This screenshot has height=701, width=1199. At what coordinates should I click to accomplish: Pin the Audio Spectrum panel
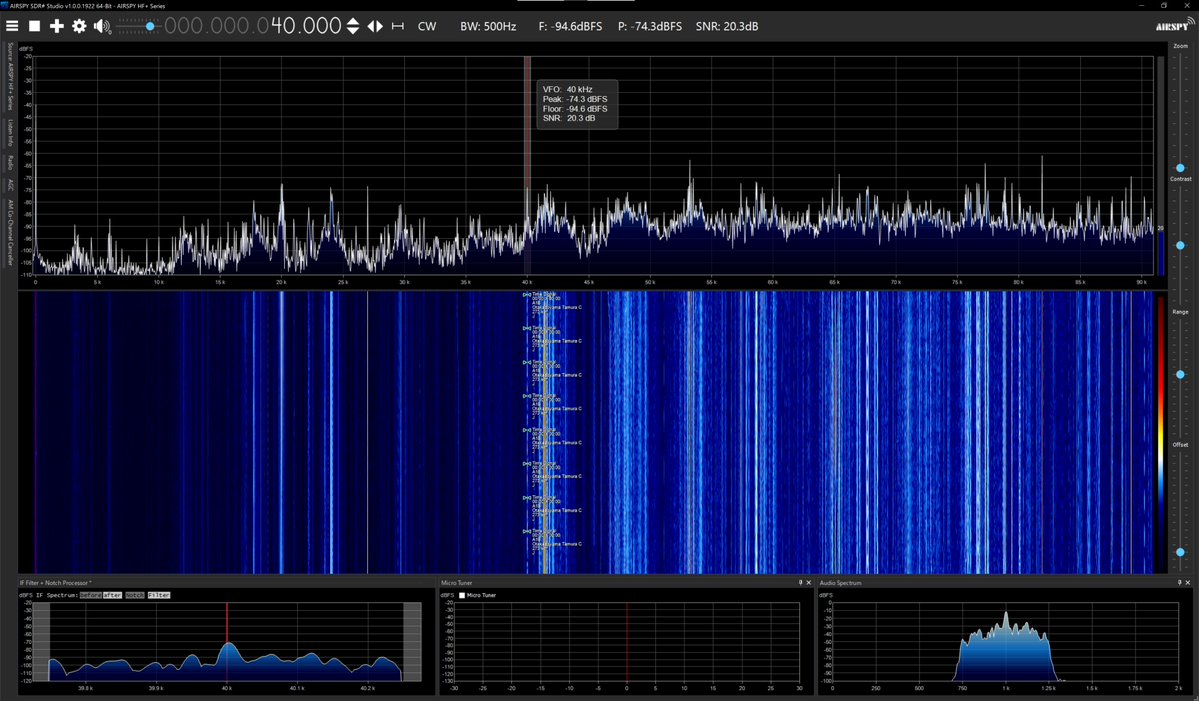1179,583
